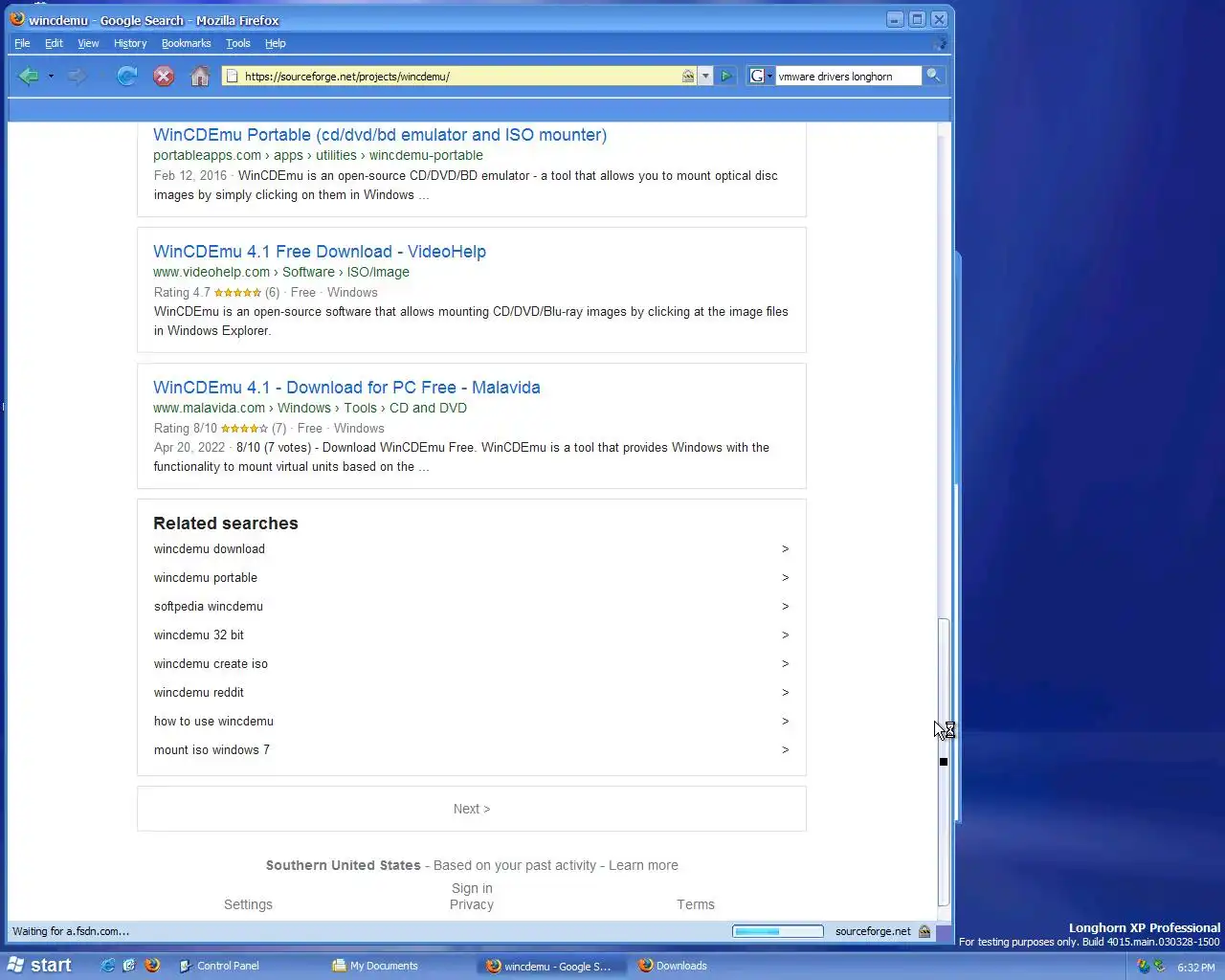Open the Back button history dropdown arrow

click(51, 77)
